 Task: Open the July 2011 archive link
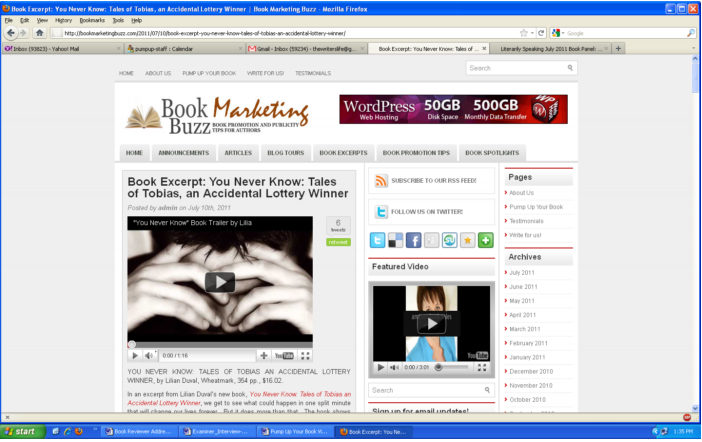[x=522, y=273]
